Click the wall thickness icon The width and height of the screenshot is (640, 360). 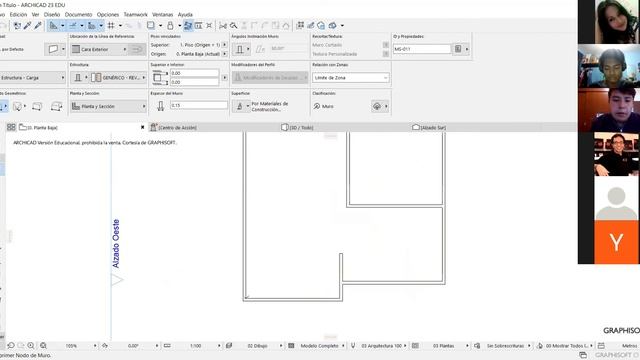(x=160, y=106)
